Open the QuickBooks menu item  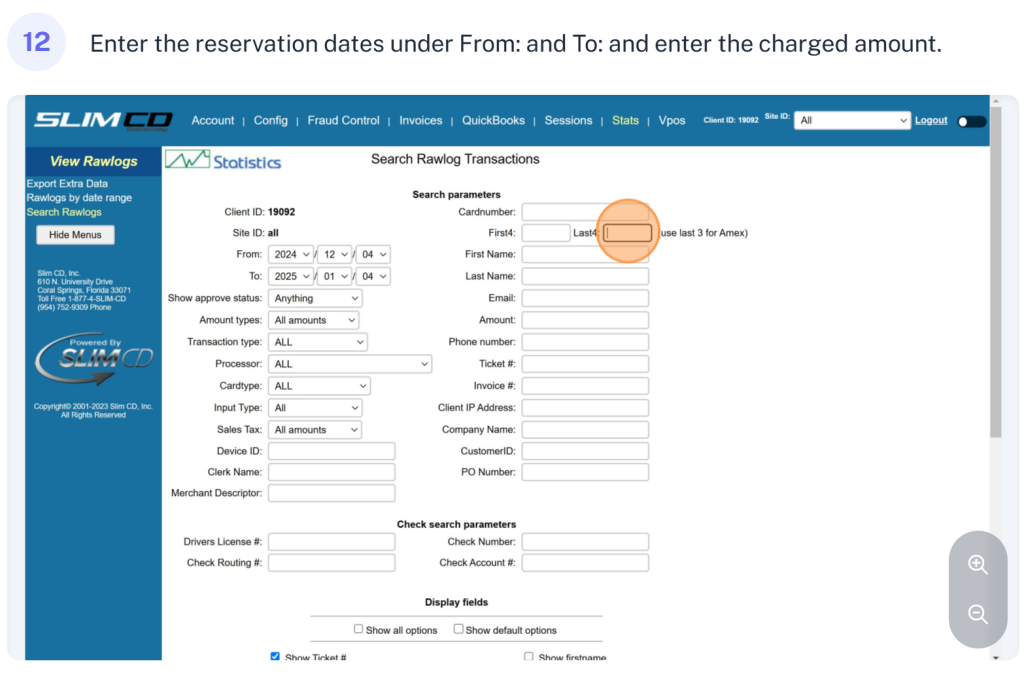pos(493,120)
